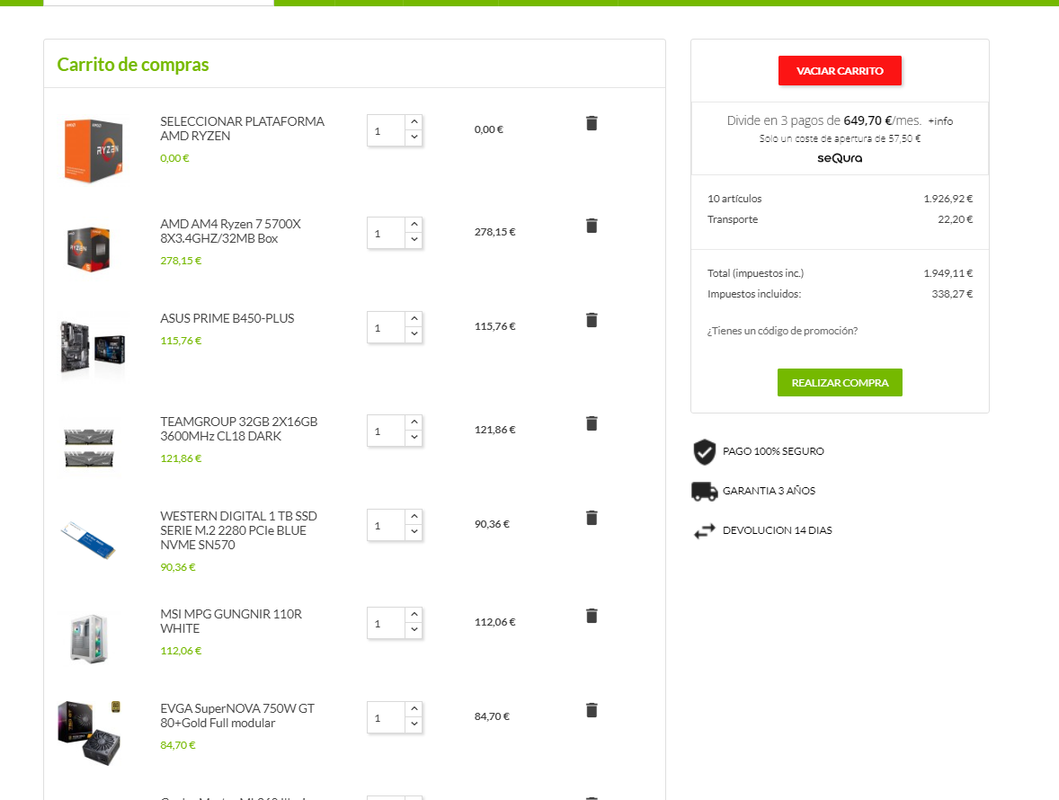
Task: Focus quantity field for EVGA SuperNOVA 750W
Action: 386,718
